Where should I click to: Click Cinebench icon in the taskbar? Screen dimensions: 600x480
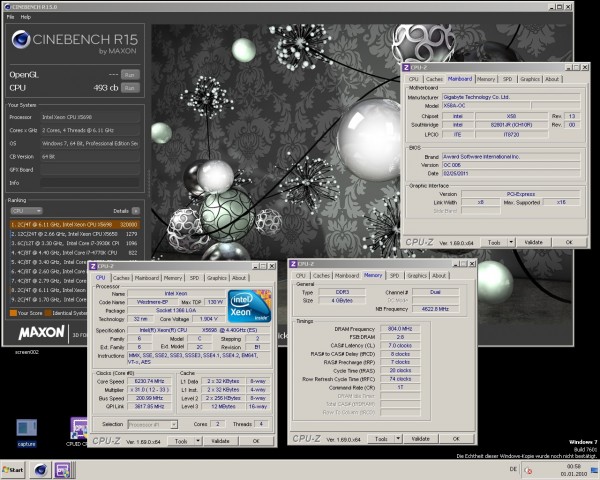(41, 470)
